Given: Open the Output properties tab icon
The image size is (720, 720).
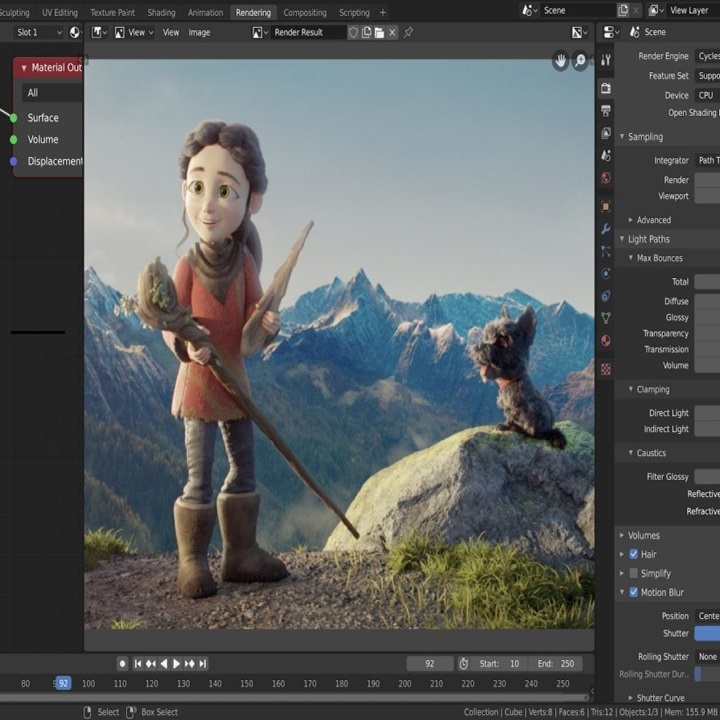Looking at the screenshot, I should tap(606, 110).
